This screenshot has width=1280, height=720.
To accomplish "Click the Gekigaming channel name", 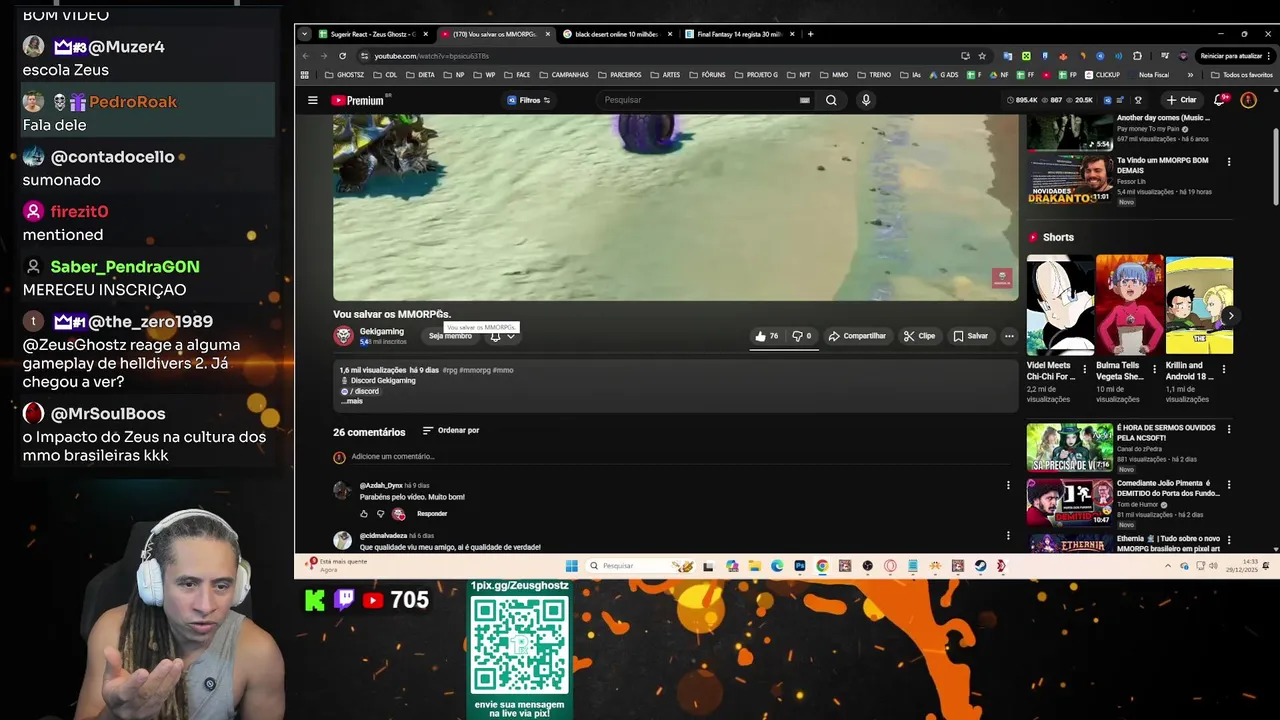I will click(x=382, y=331).
